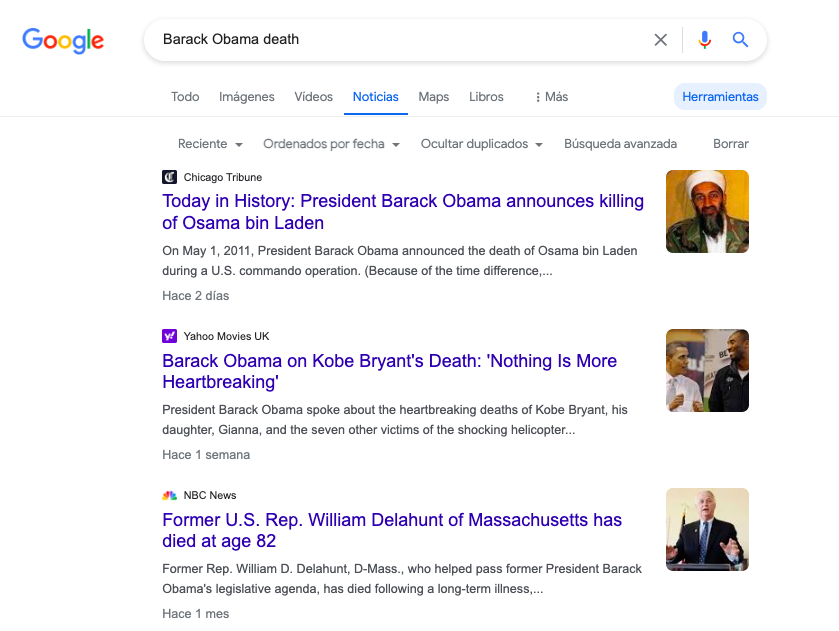Screen dimensions: 839x631
Task: Switch to the Vídeos tab
Action: point(314,97)
